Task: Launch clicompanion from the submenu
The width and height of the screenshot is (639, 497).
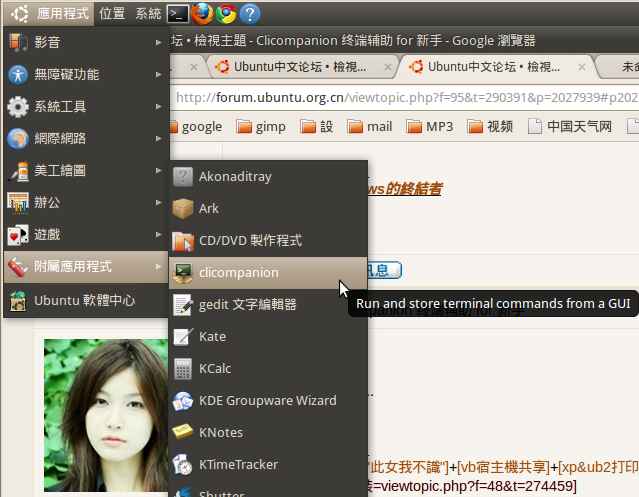Action: [268, 273]
